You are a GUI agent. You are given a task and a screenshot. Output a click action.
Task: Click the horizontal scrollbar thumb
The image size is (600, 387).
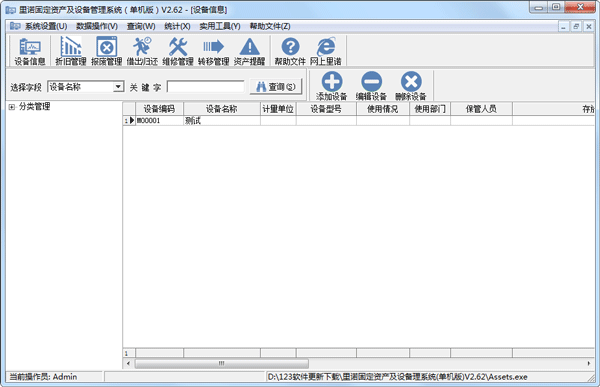tap(222, 363)
